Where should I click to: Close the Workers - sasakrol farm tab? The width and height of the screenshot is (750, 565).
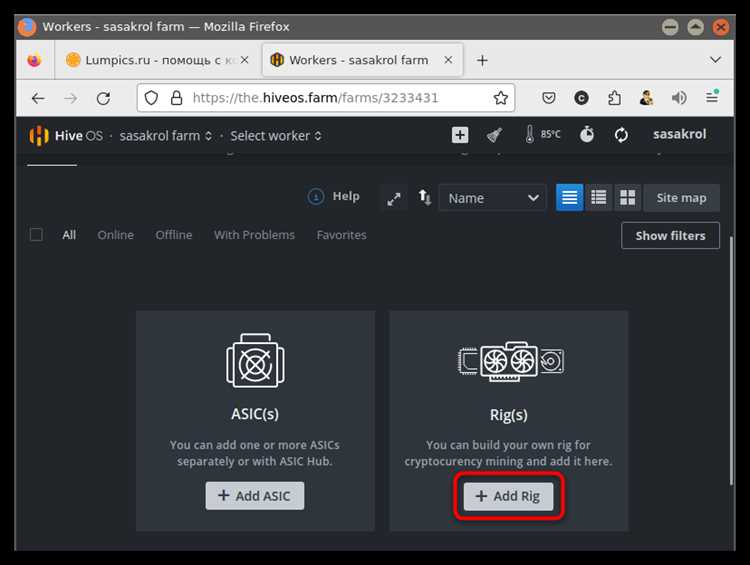pos(448,60)
